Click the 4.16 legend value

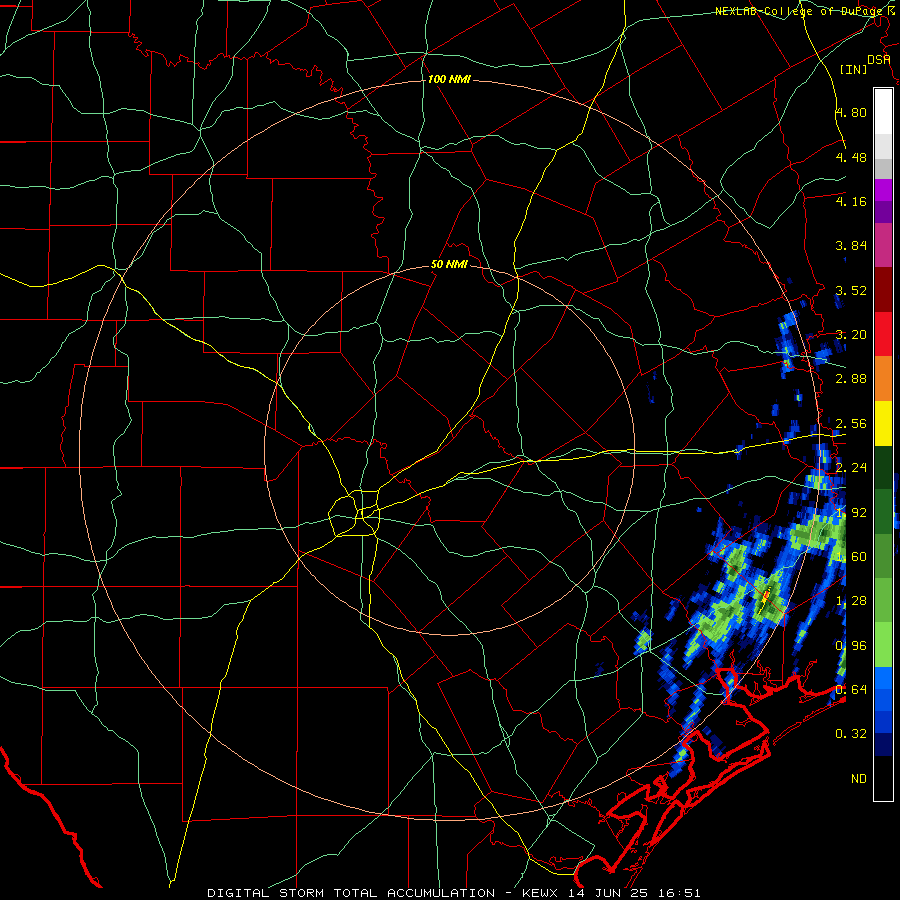click(x=851, y=201)
